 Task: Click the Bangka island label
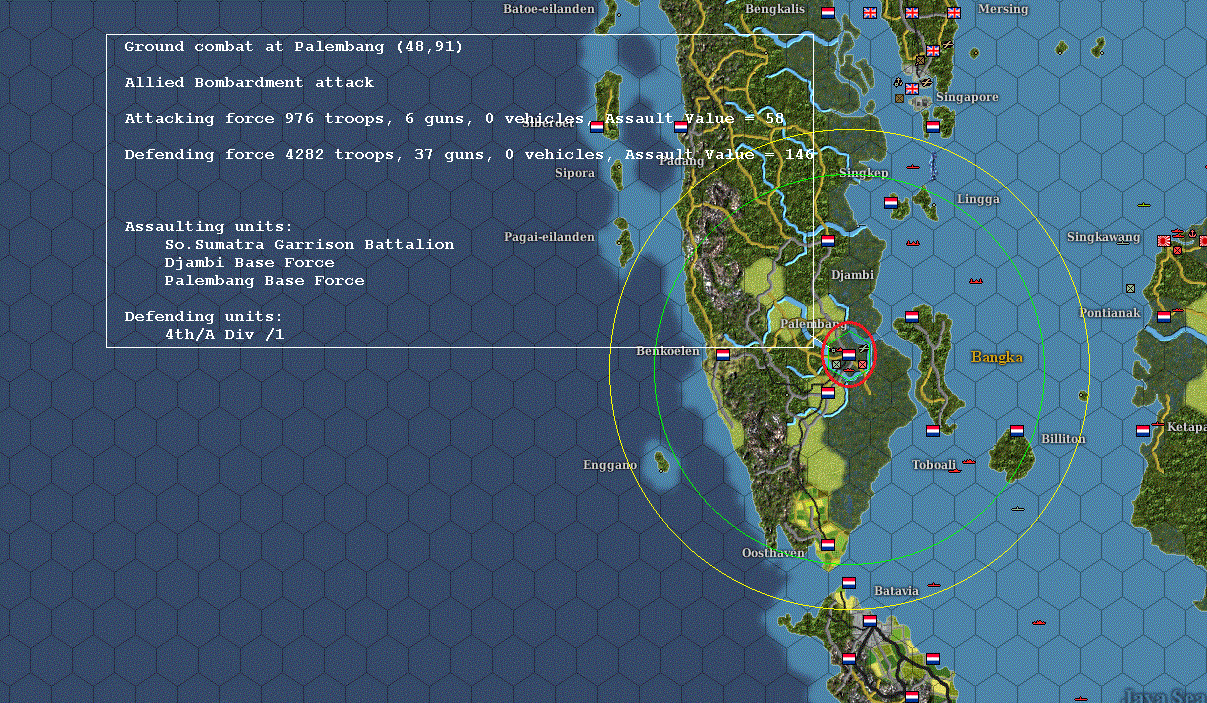pyautogui.click(x=997, y=356)
